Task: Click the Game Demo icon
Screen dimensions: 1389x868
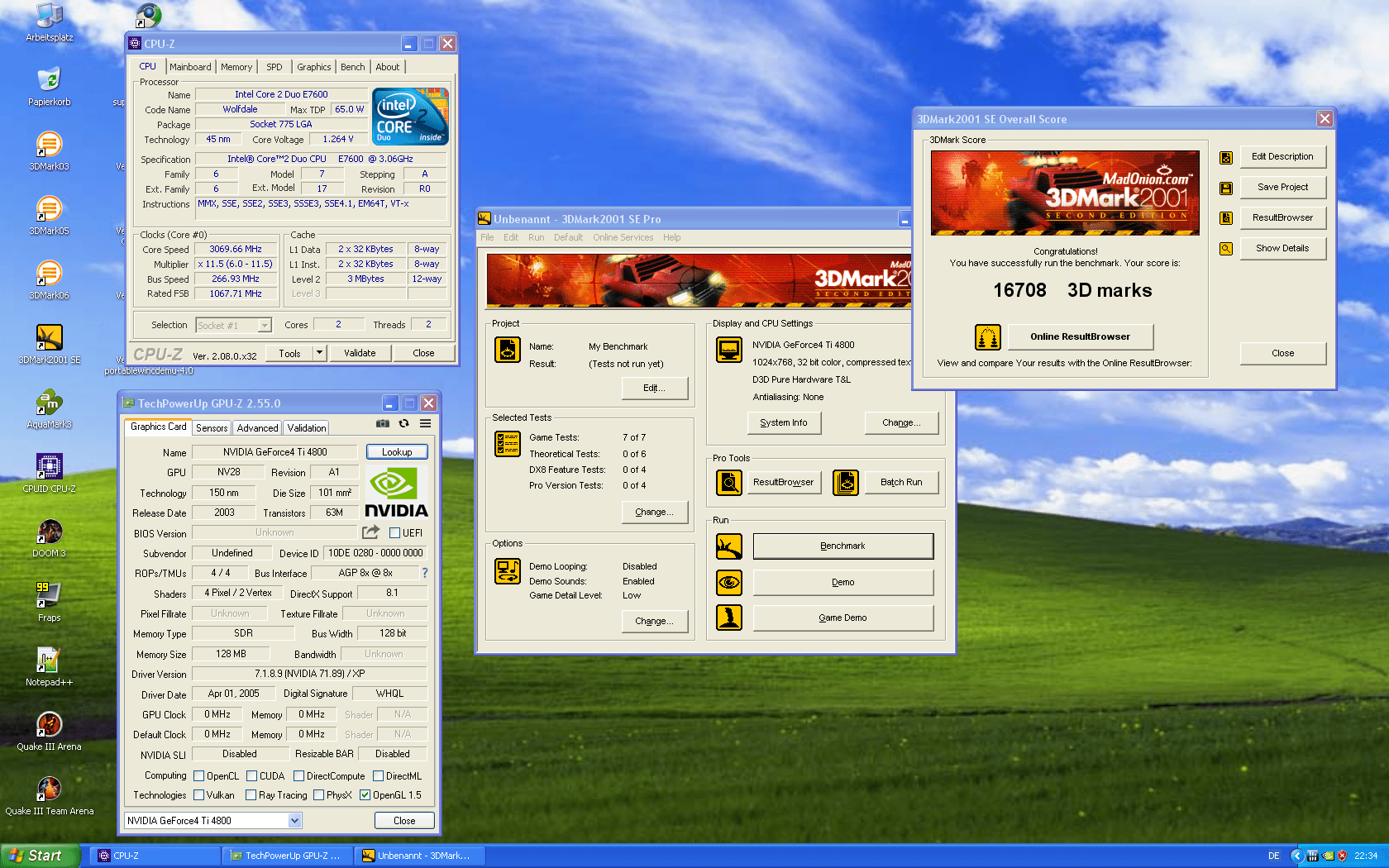Action: [x=729, y=618]
